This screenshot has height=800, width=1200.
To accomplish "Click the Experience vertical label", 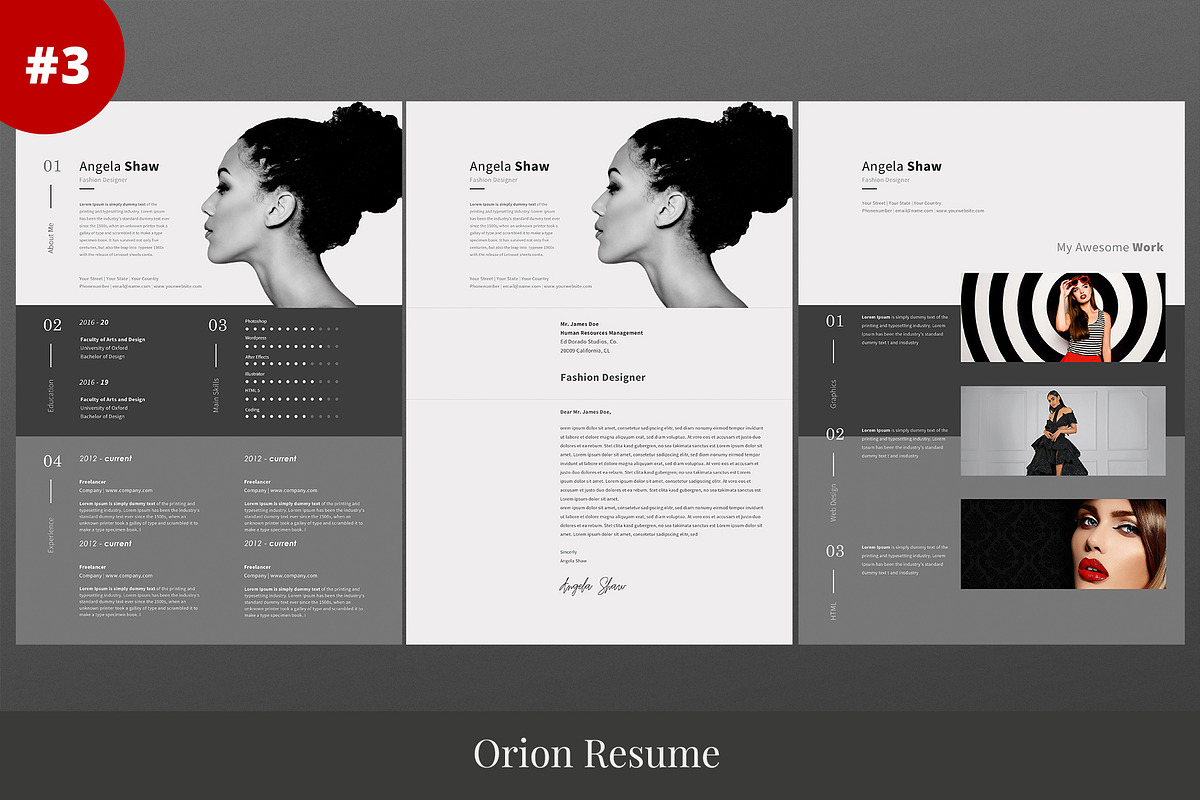I will coord(51,535).
